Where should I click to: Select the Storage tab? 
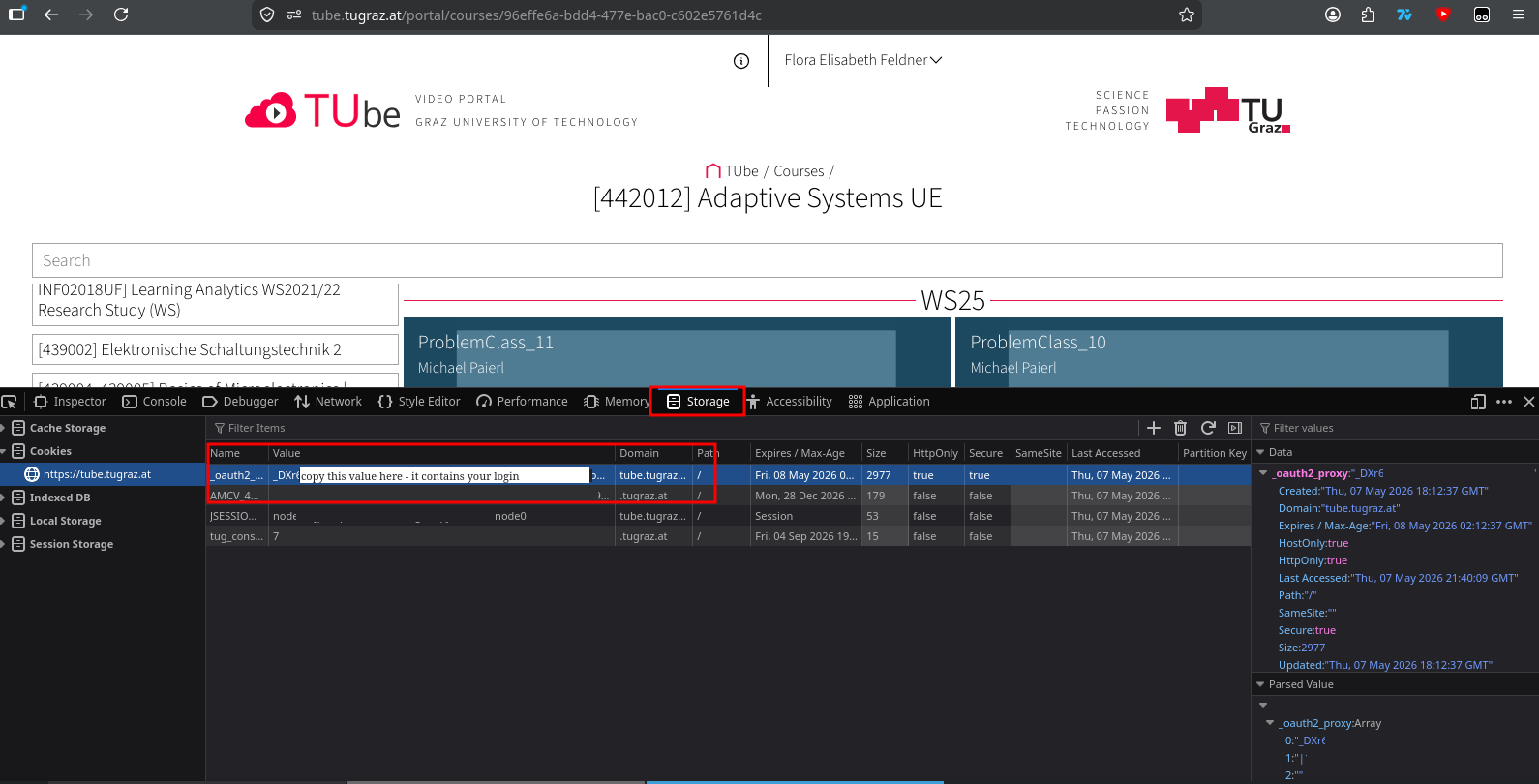[x=698, y=402]
